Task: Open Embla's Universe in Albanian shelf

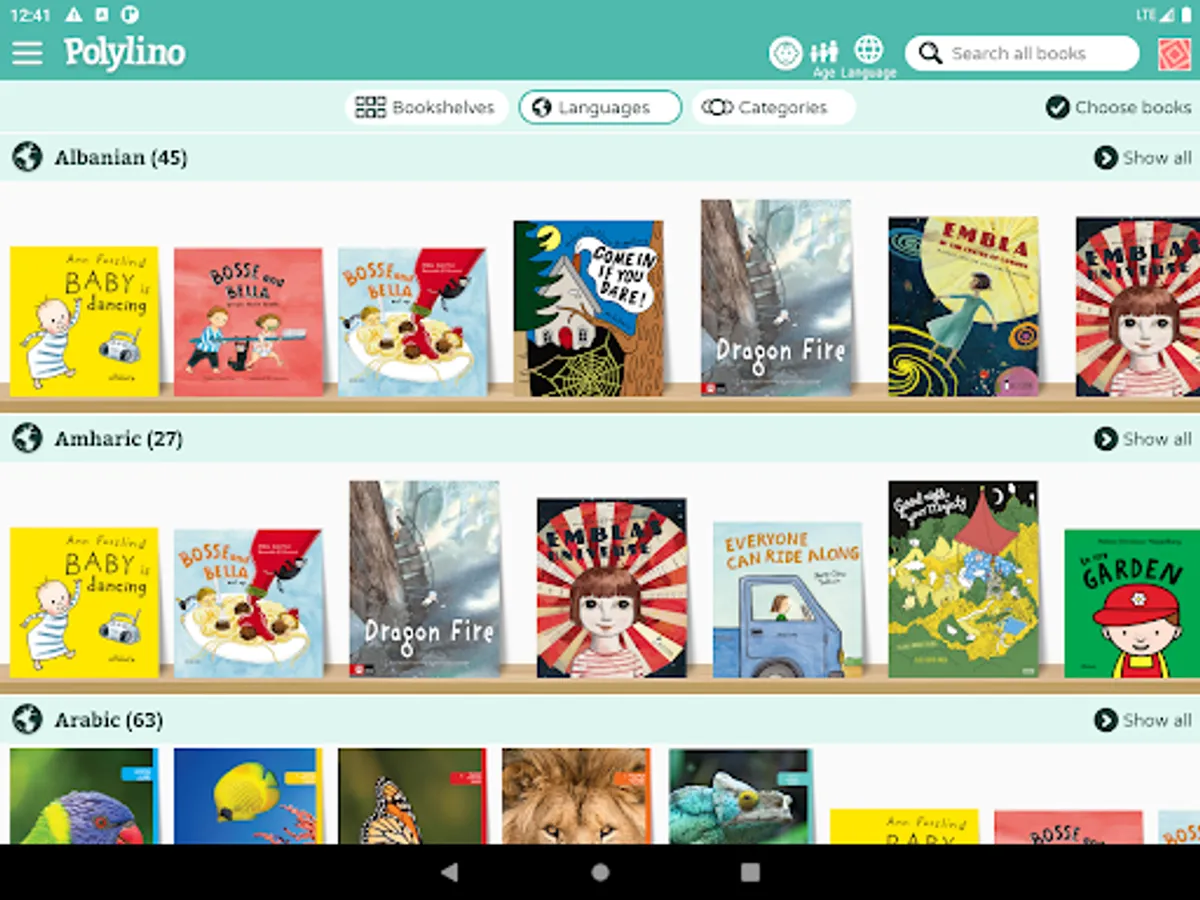Action: pos(1138,307)
